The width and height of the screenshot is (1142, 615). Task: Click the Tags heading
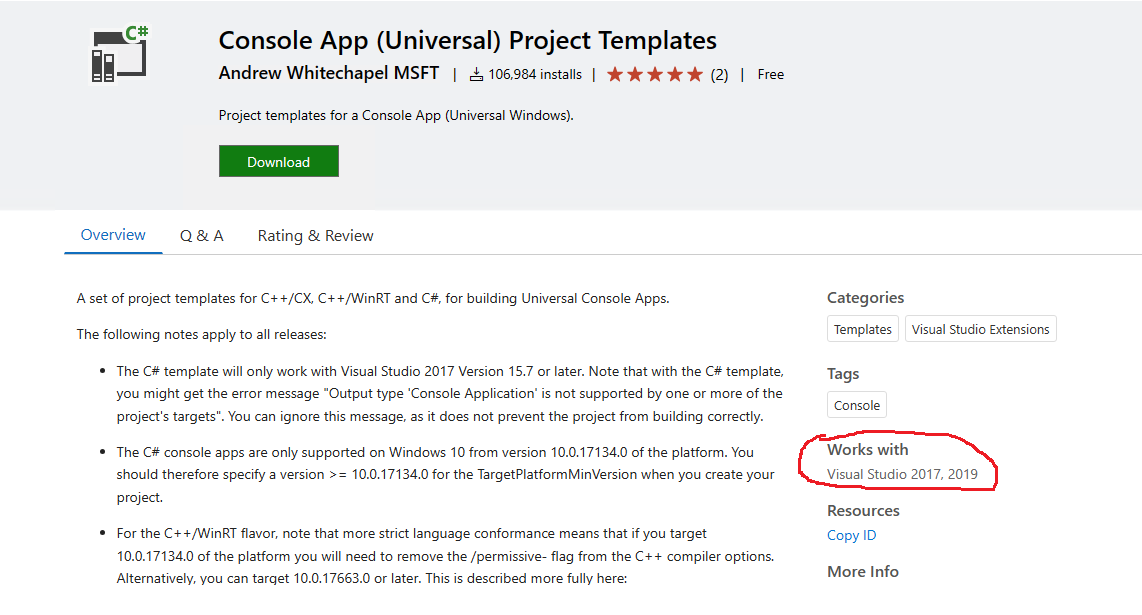843,374
